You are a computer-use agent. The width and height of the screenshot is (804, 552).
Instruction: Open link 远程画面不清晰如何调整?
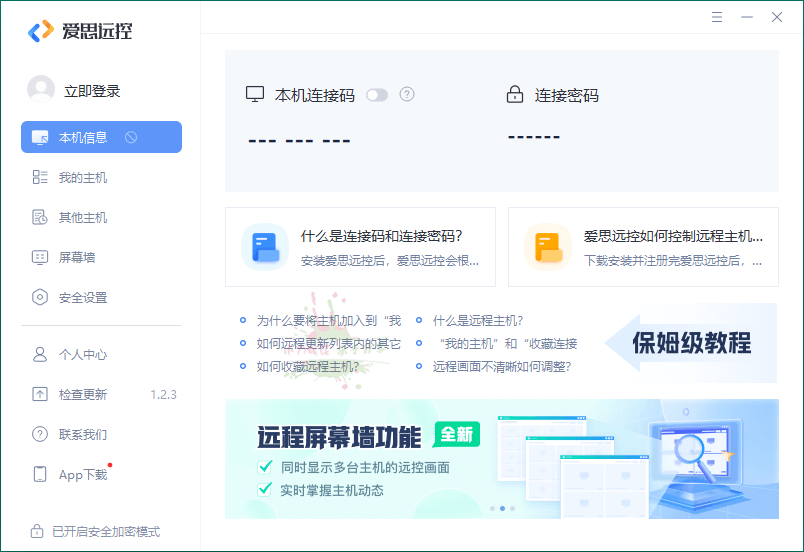501,367
